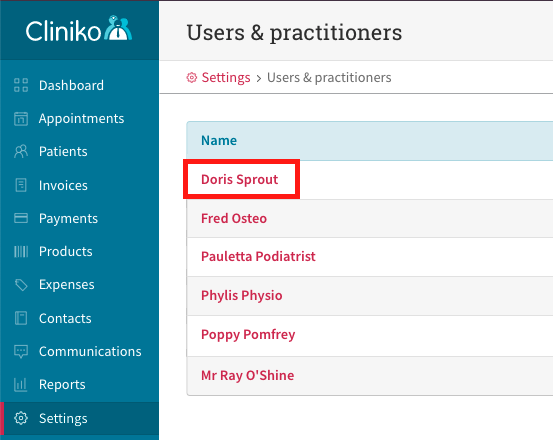Image resolution: width=553 pixels, height=440 pixels.
Task: Open Fred Osteo's user profile
Action: pos(234,218)
